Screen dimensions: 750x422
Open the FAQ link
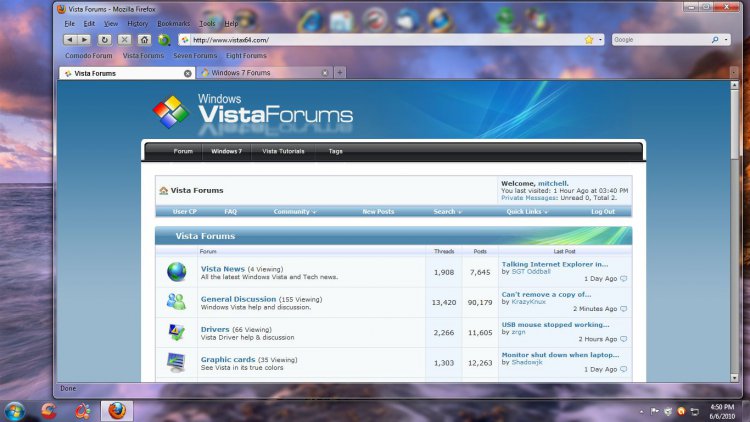pyautogui.click(x=231, y=211)
